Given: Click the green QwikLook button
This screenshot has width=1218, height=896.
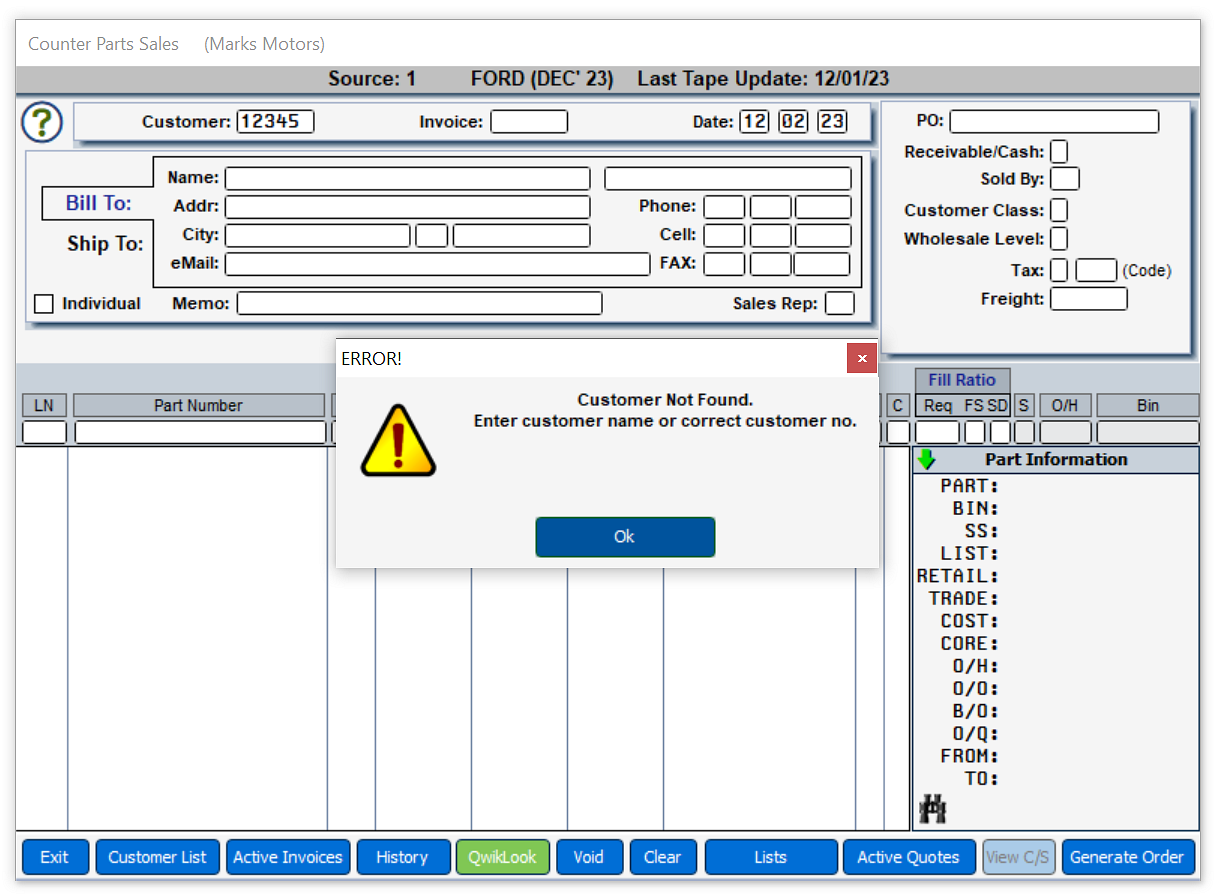Looking at the screenshot, I should click(503, 857).
